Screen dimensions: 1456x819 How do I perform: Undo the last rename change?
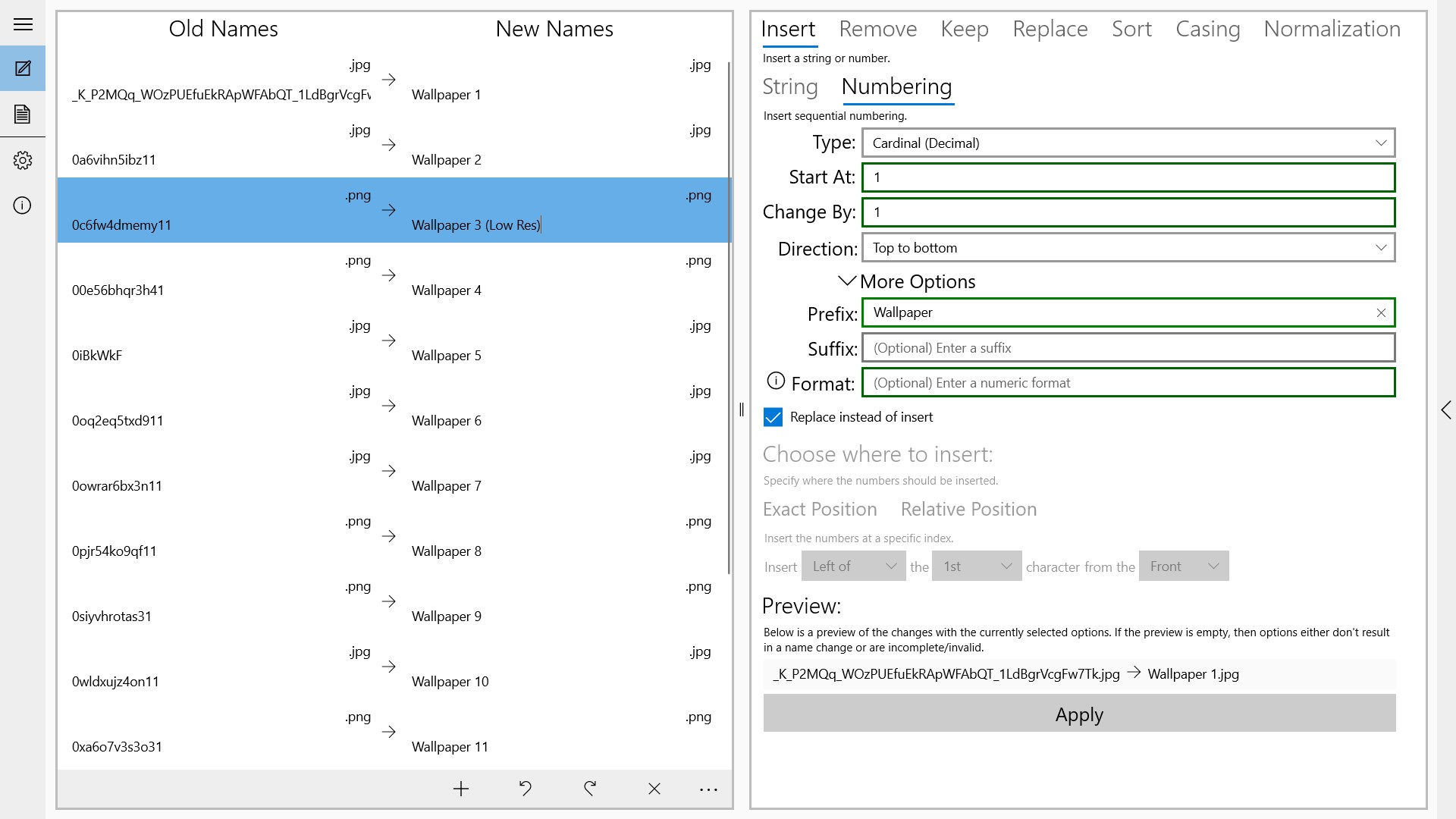[525, 789]
